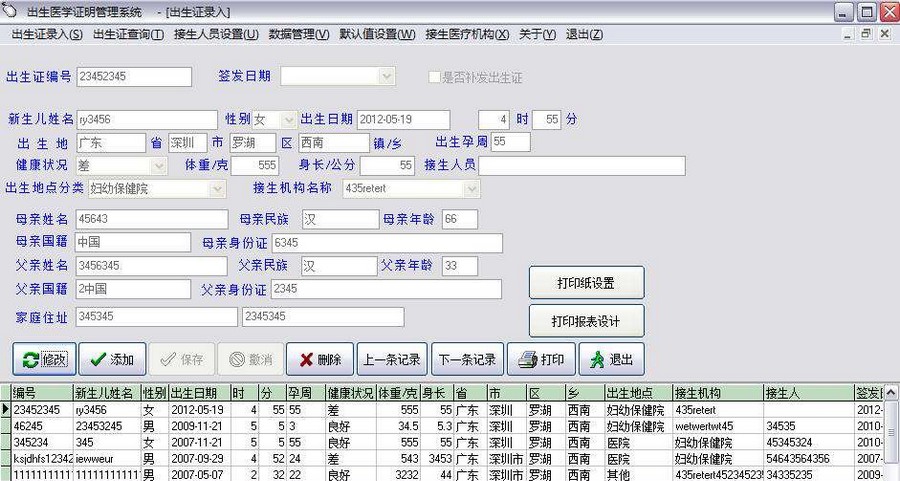Click 退出(Z) menu item

click(584, 34)
